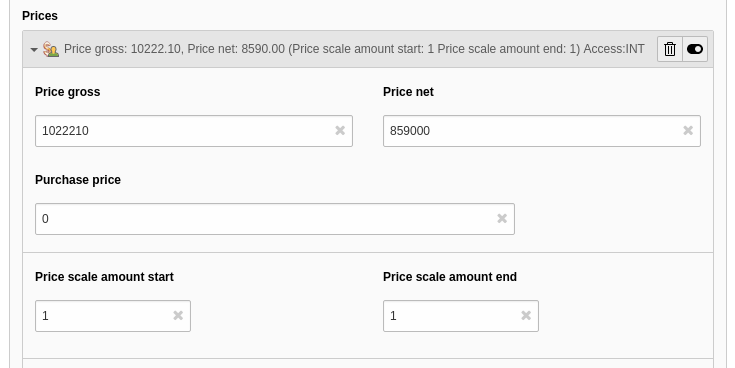Screen dimensions: 735x368
Task: Click the price record header title text
Action: [x=354, y=49]
